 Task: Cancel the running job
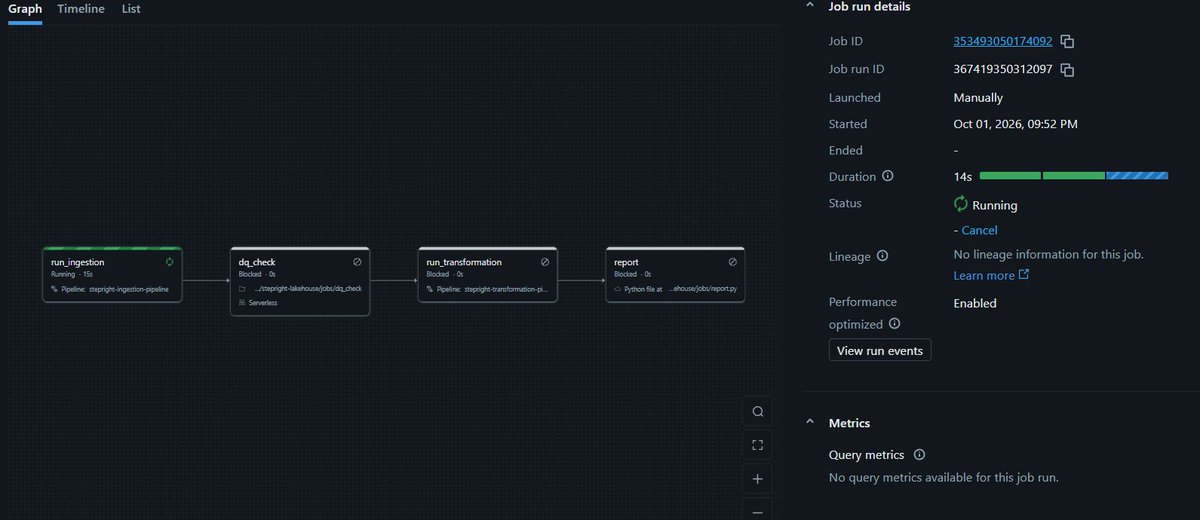click(979, 230)
